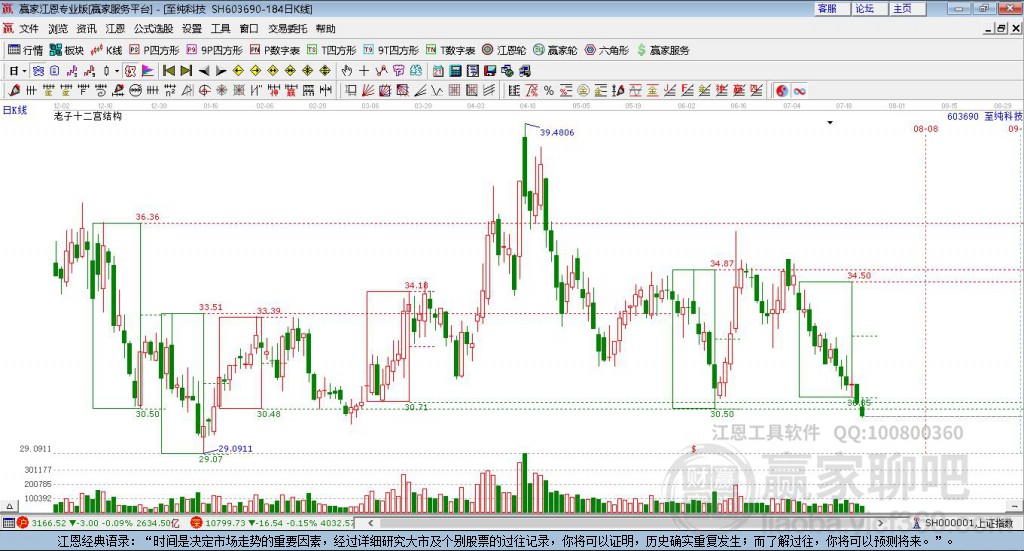
Task: Click the yin-yang symbol icon
Action: (782, 91)
